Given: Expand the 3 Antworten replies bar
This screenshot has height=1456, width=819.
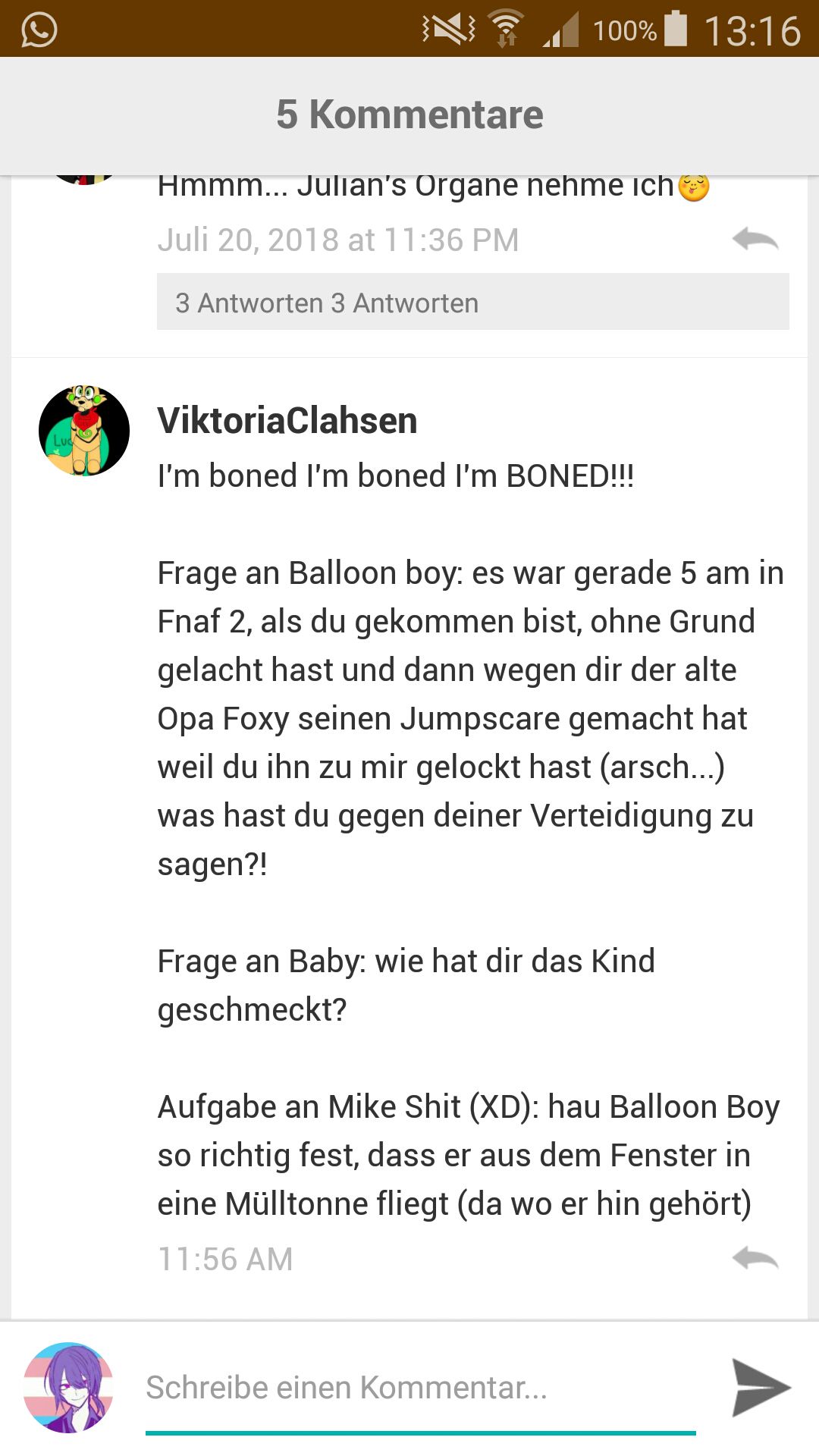Looking at the screenshot, I should 472,302.
